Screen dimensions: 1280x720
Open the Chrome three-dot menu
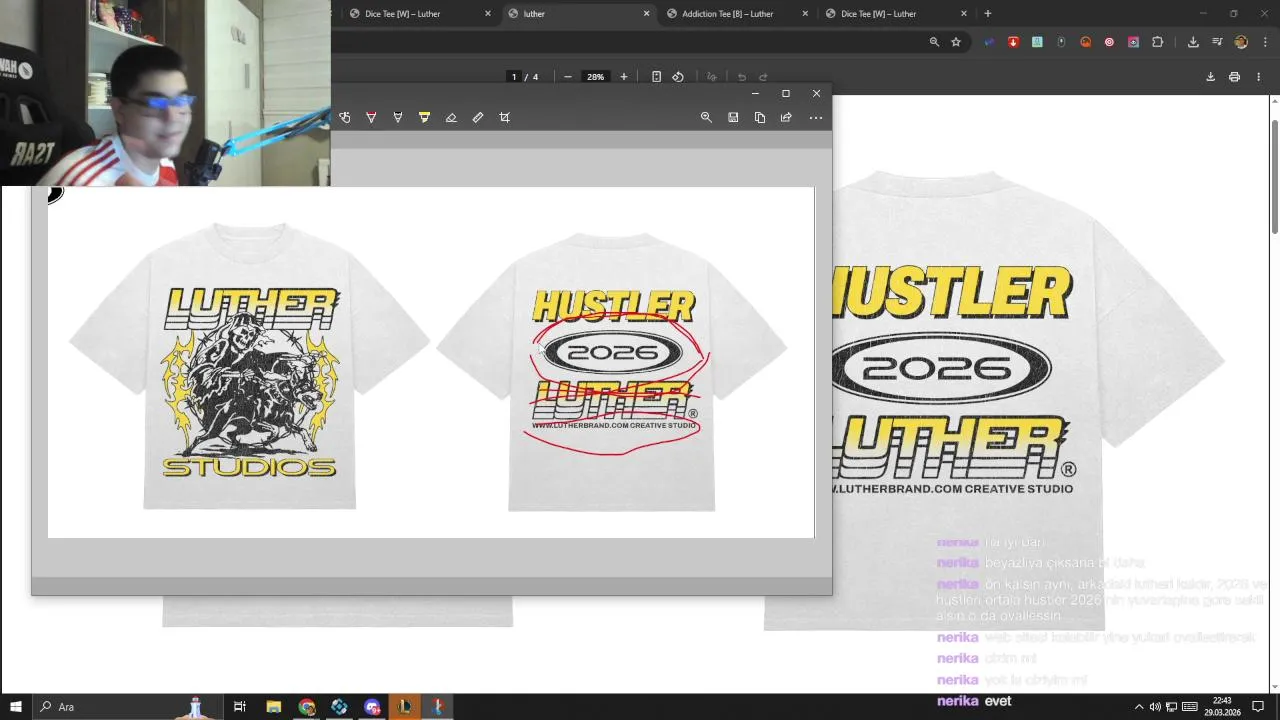click(1265, 42)
